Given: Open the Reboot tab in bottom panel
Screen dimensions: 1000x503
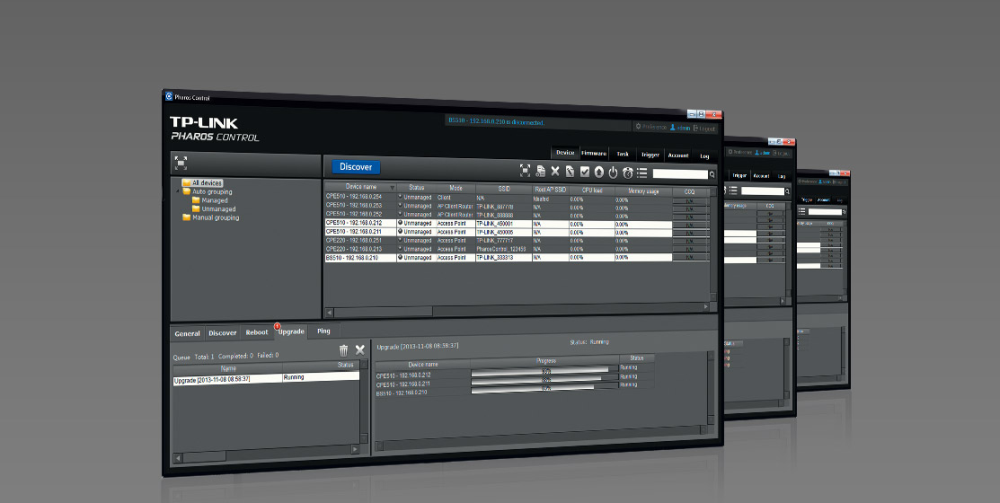Looking at the screenshot, I should click(257, 332).
